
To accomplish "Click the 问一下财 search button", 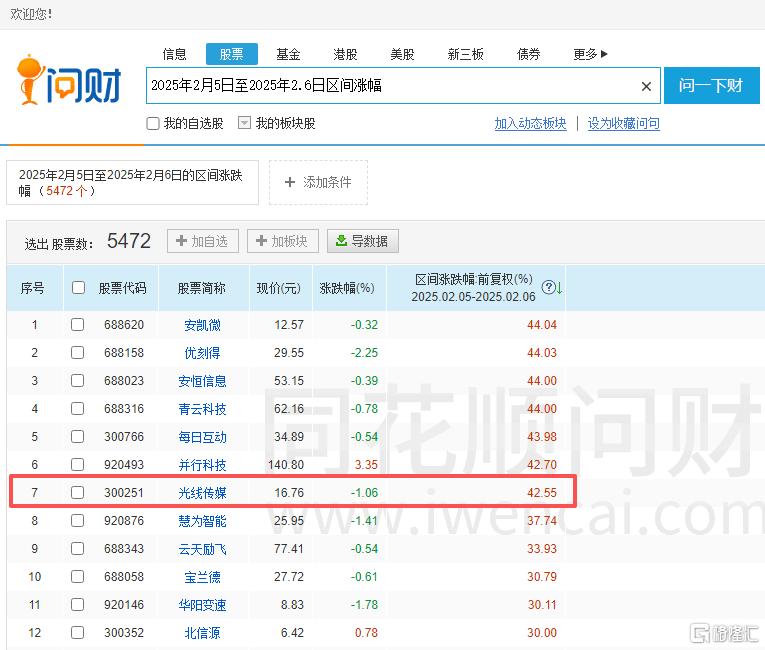I will click(x=712, y=85).
